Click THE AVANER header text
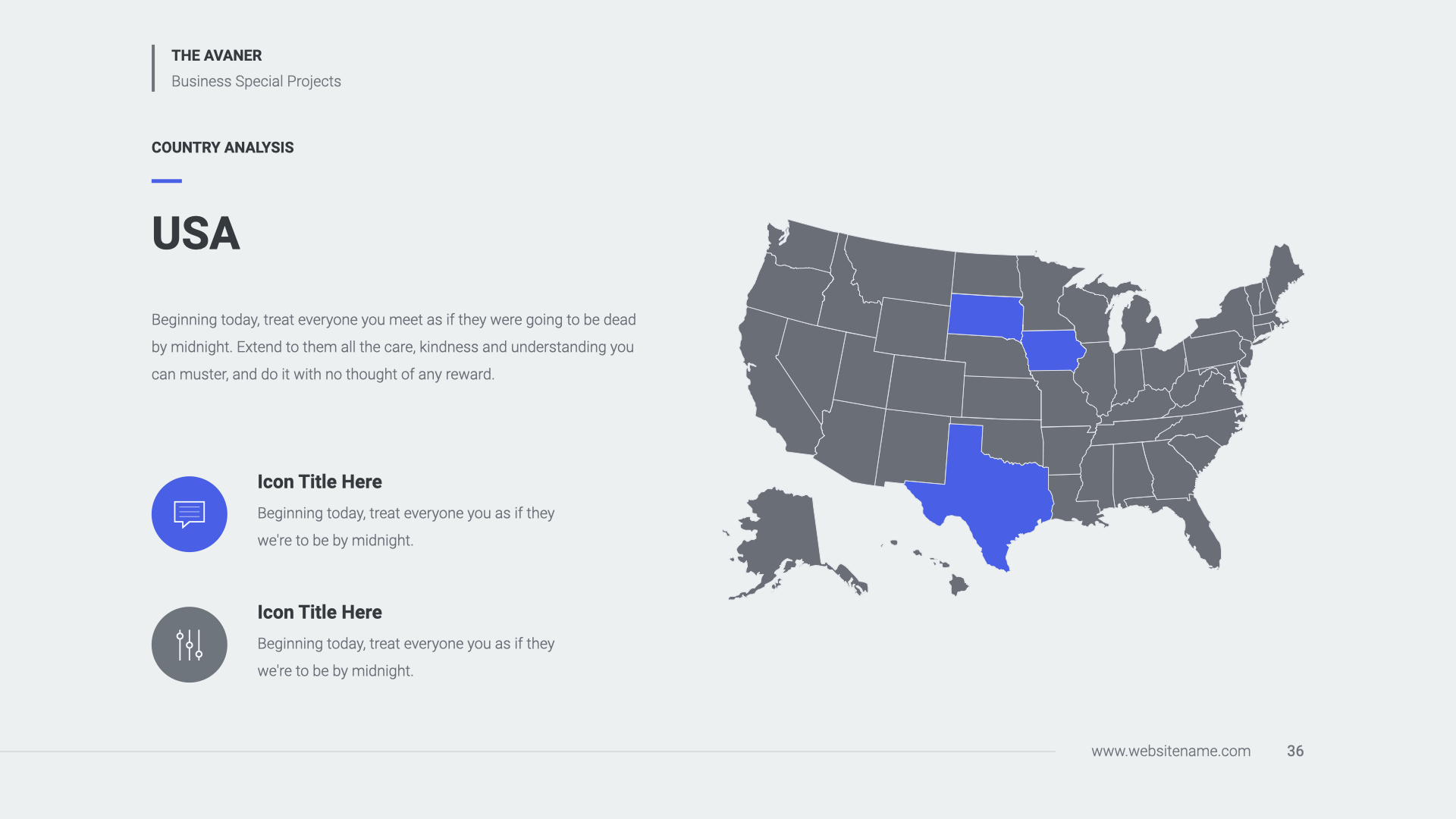The width and height of the screenshot is (1456, 819). pyautogui.click(x=216, y=55)
